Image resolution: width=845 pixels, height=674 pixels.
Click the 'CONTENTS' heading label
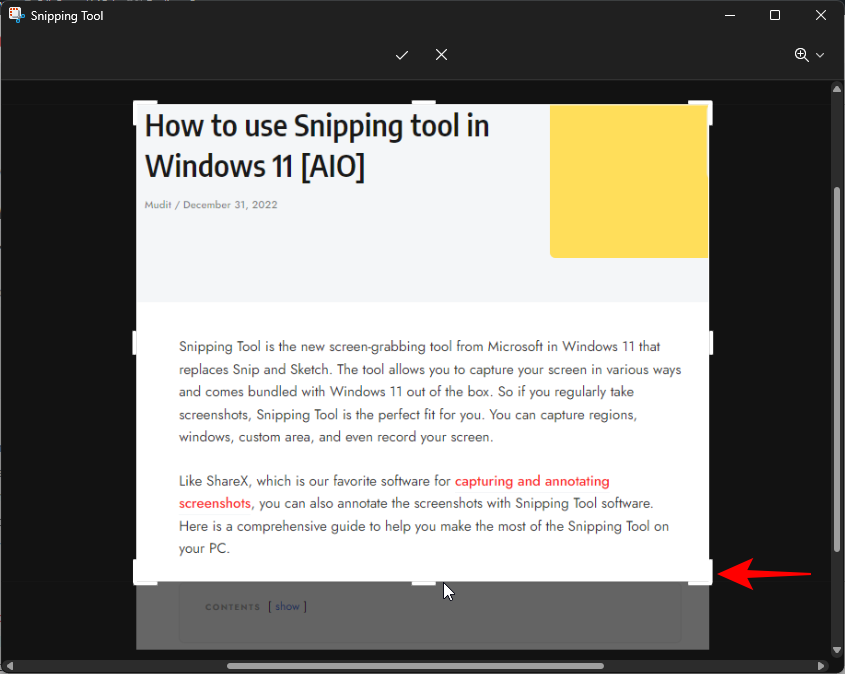click(232, 607)
